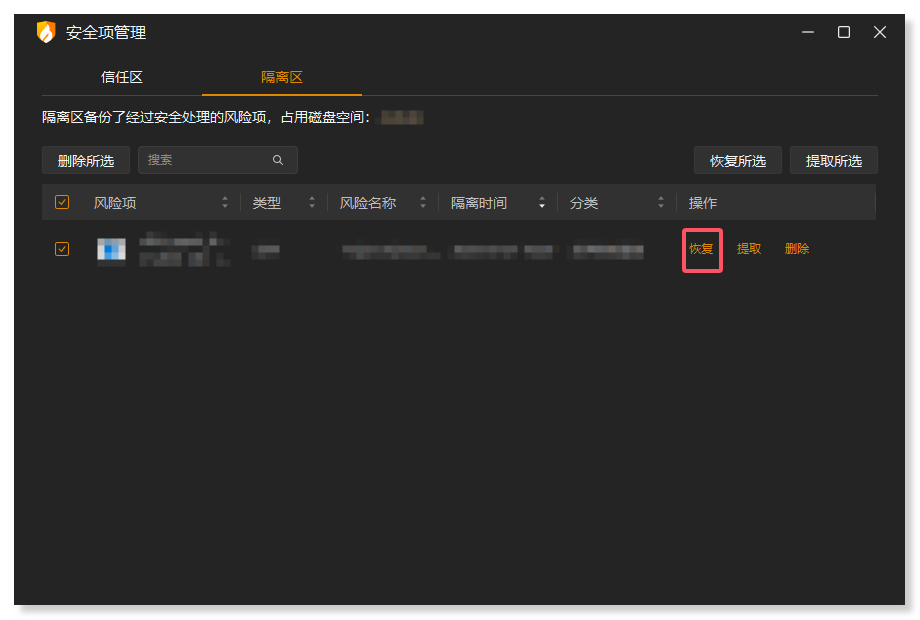Select the quarantined risk item's thumbnail
The height and width of the screenshot is (620, 920).
(x=111, y=249)
